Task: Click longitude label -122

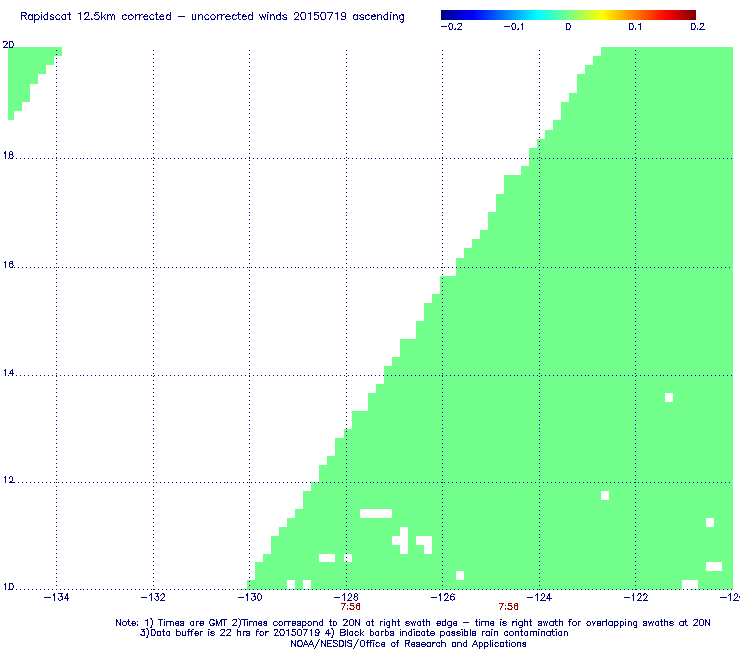Action: point(636,598)
